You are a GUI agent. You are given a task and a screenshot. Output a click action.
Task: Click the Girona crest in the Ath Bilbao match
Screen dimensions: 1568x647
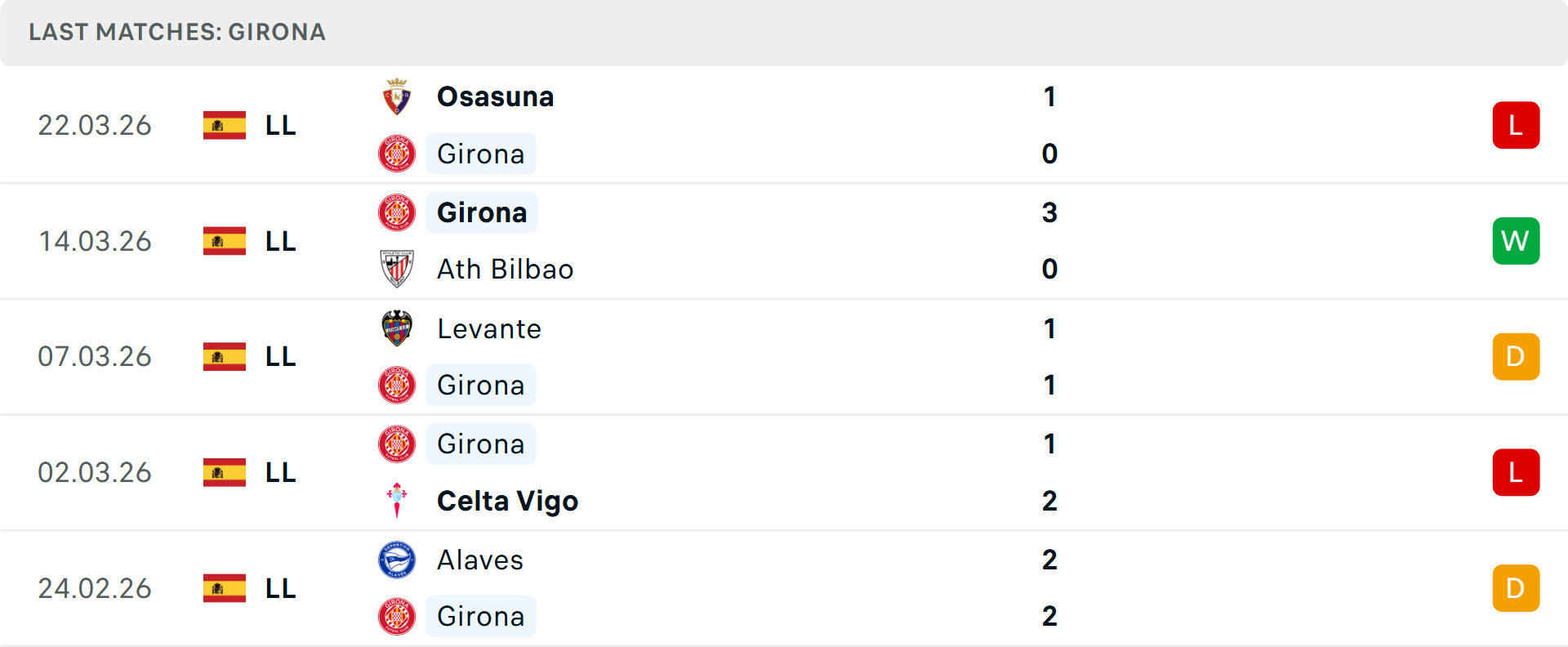(x=397, y=212)
